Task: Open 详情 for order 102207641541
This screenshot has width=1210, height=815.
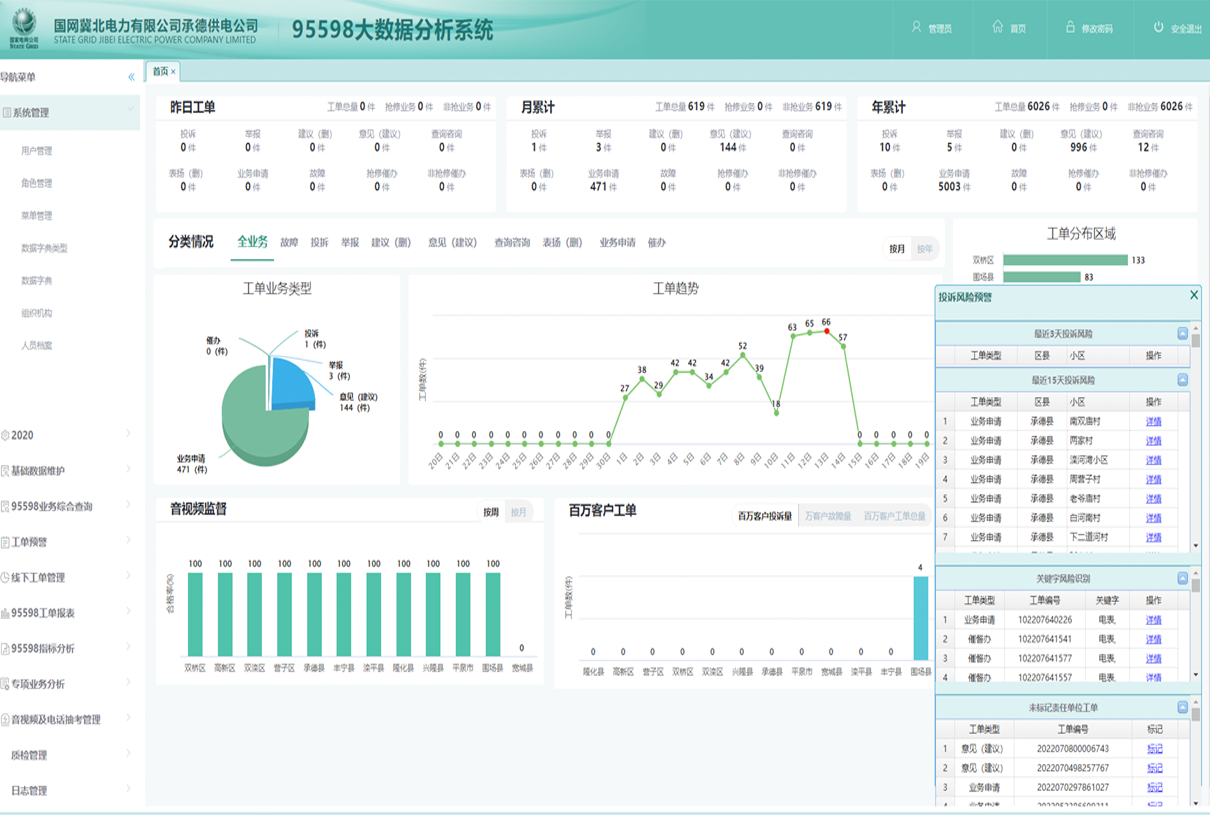Action: [x=1153, y=639]
